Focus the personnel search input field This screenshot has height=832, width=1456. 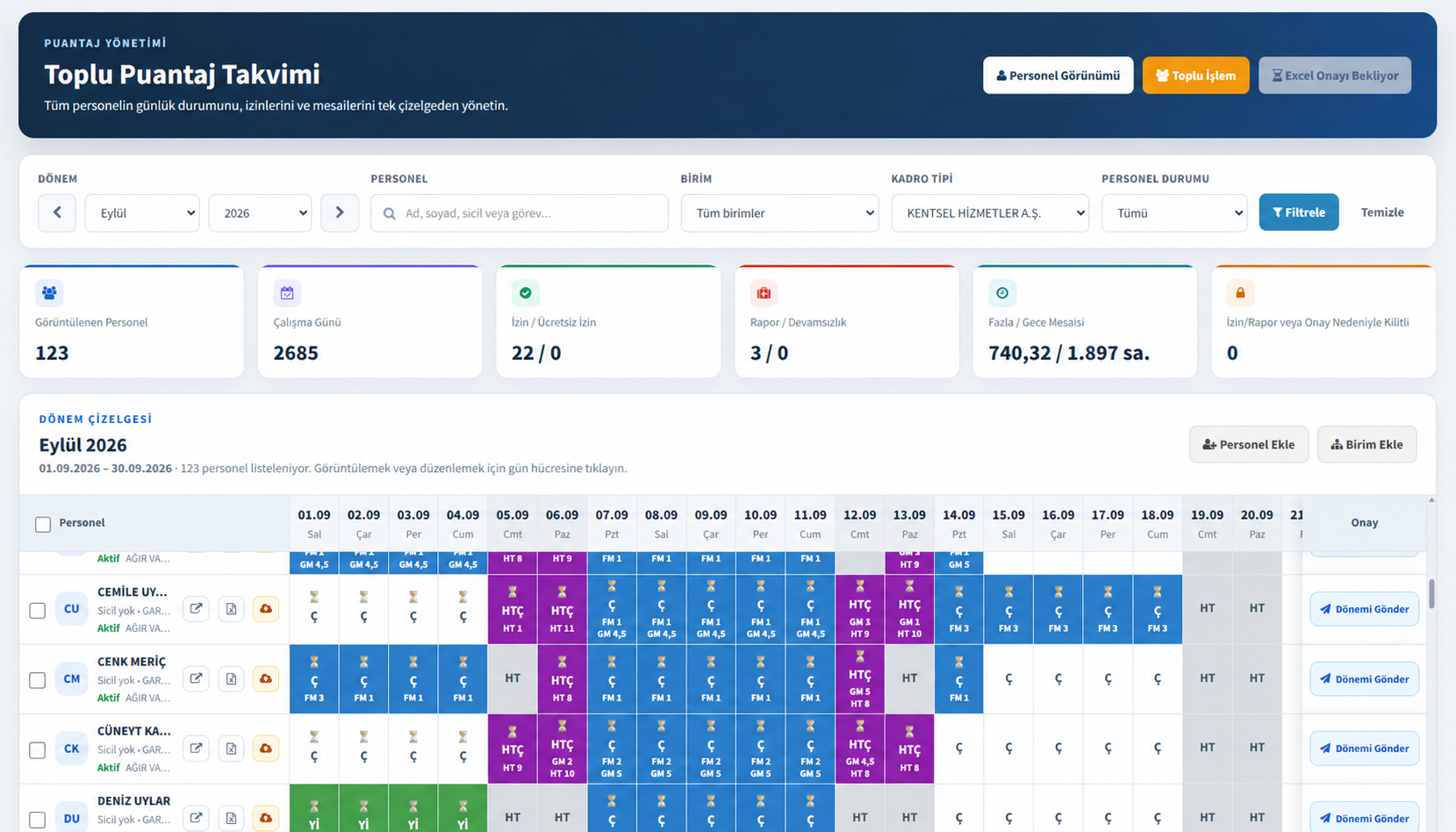point(520,213)
